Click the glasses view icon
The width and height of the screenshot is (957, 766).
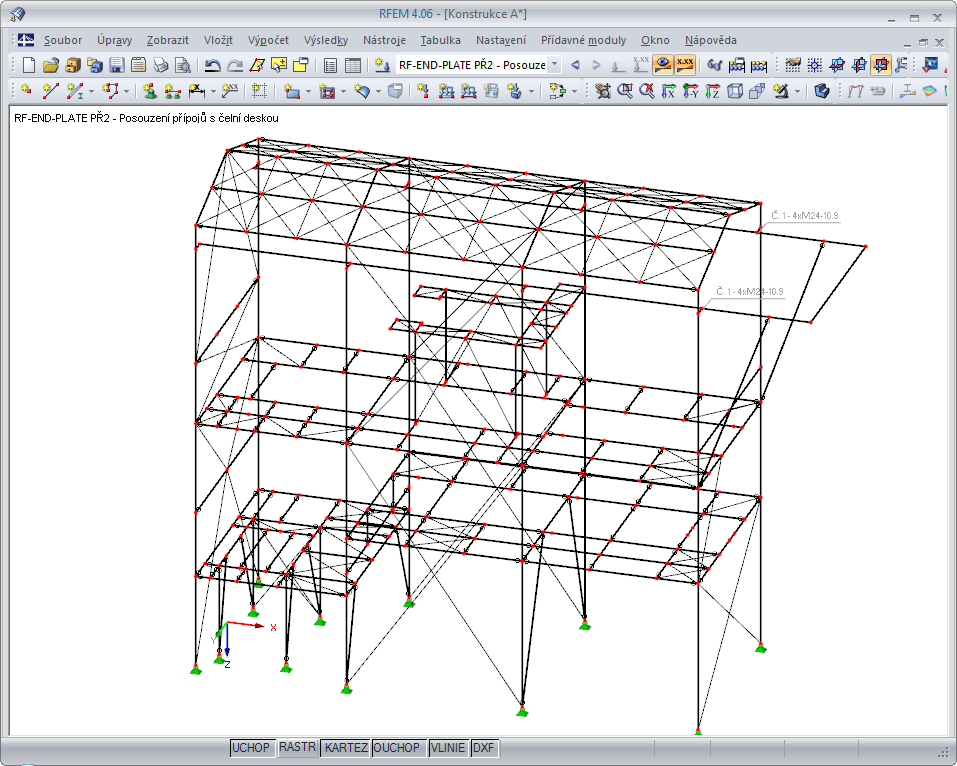714,65
